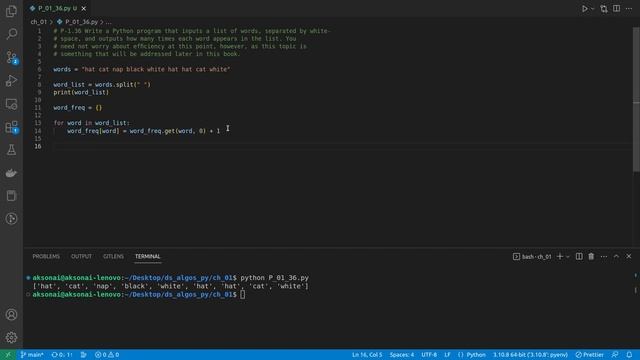Viewport: 640px width, 360px height.
Task: Open the launch profile dropdown next to plus
Action: point(568,256)
